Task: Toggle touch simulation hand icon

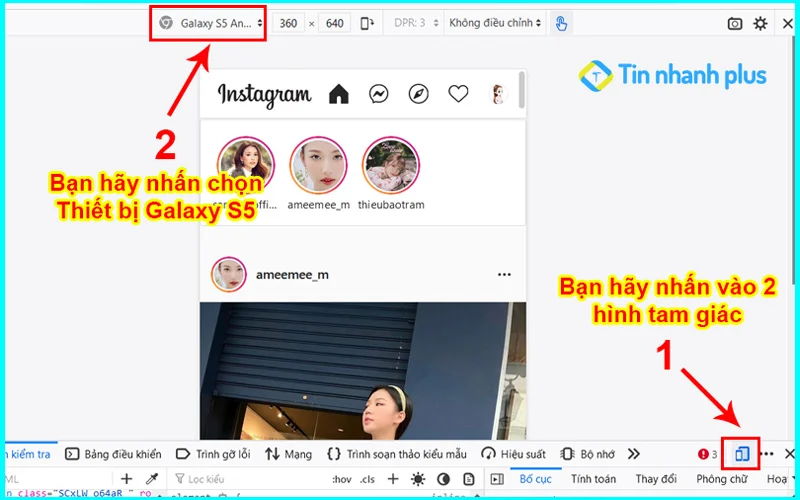Action: (x=561, y=23)
